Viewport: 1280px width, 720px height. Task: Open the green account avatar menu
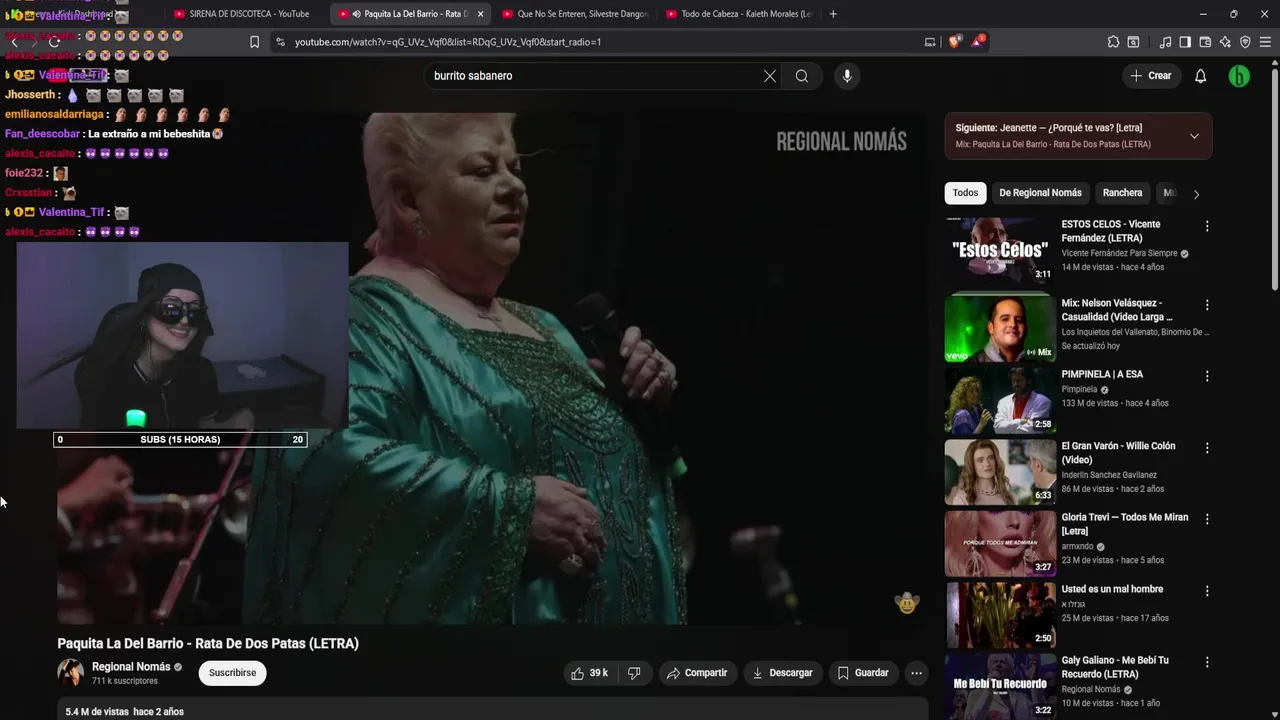(x=1239, y=76)
